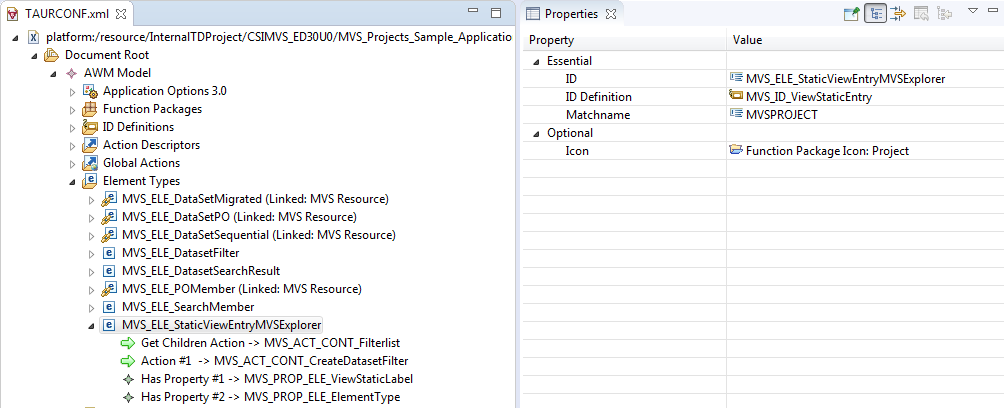Toggle Show Categories in Properties toolbar

tap(875, 14)
